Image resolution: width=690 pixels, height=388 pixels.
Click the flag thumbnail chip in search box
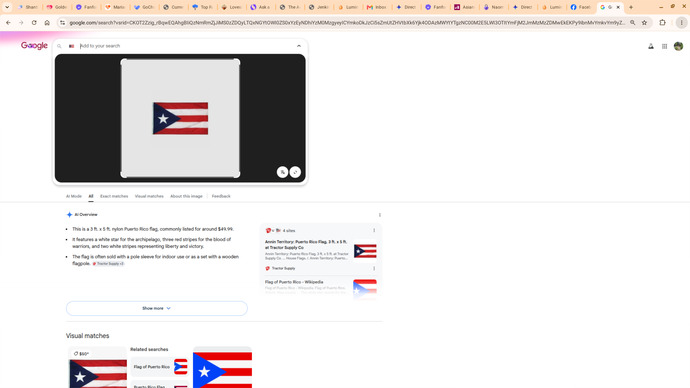[71, 46]
